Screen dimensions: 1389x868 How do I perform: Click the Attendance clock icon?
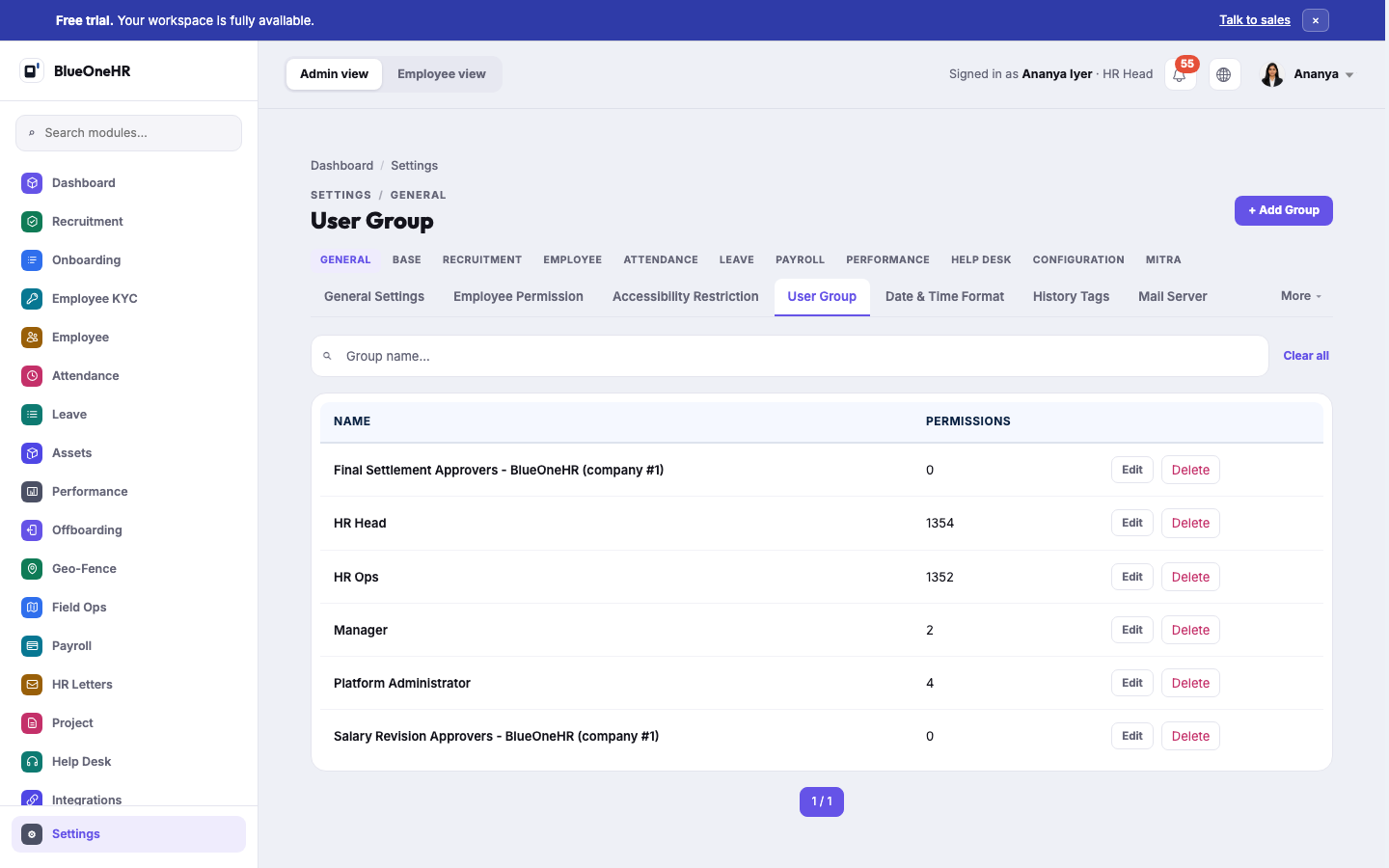32,376
